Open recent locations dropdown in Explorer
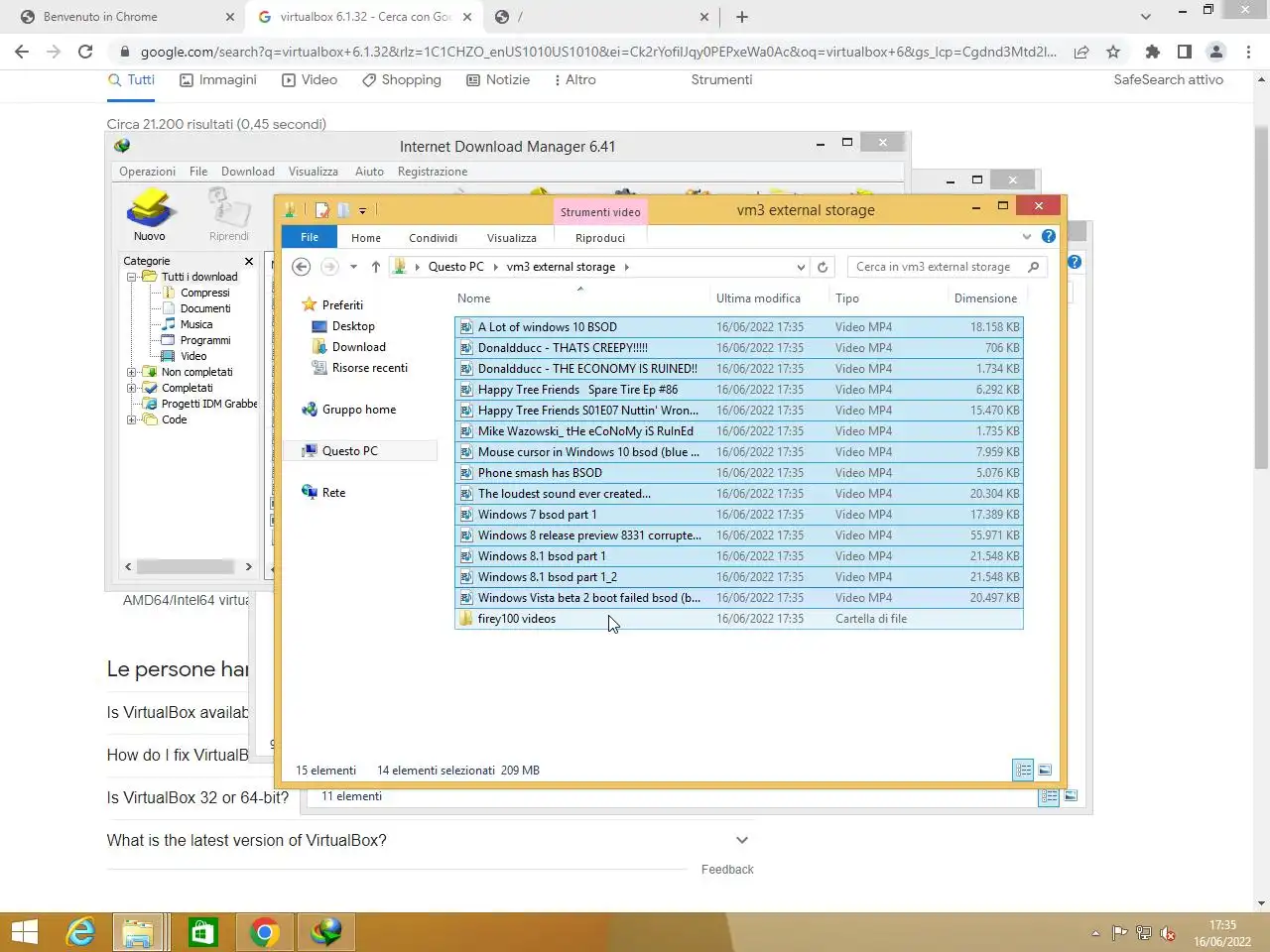1270x952 pixels. pyautogui.click(x=353, y=267)
